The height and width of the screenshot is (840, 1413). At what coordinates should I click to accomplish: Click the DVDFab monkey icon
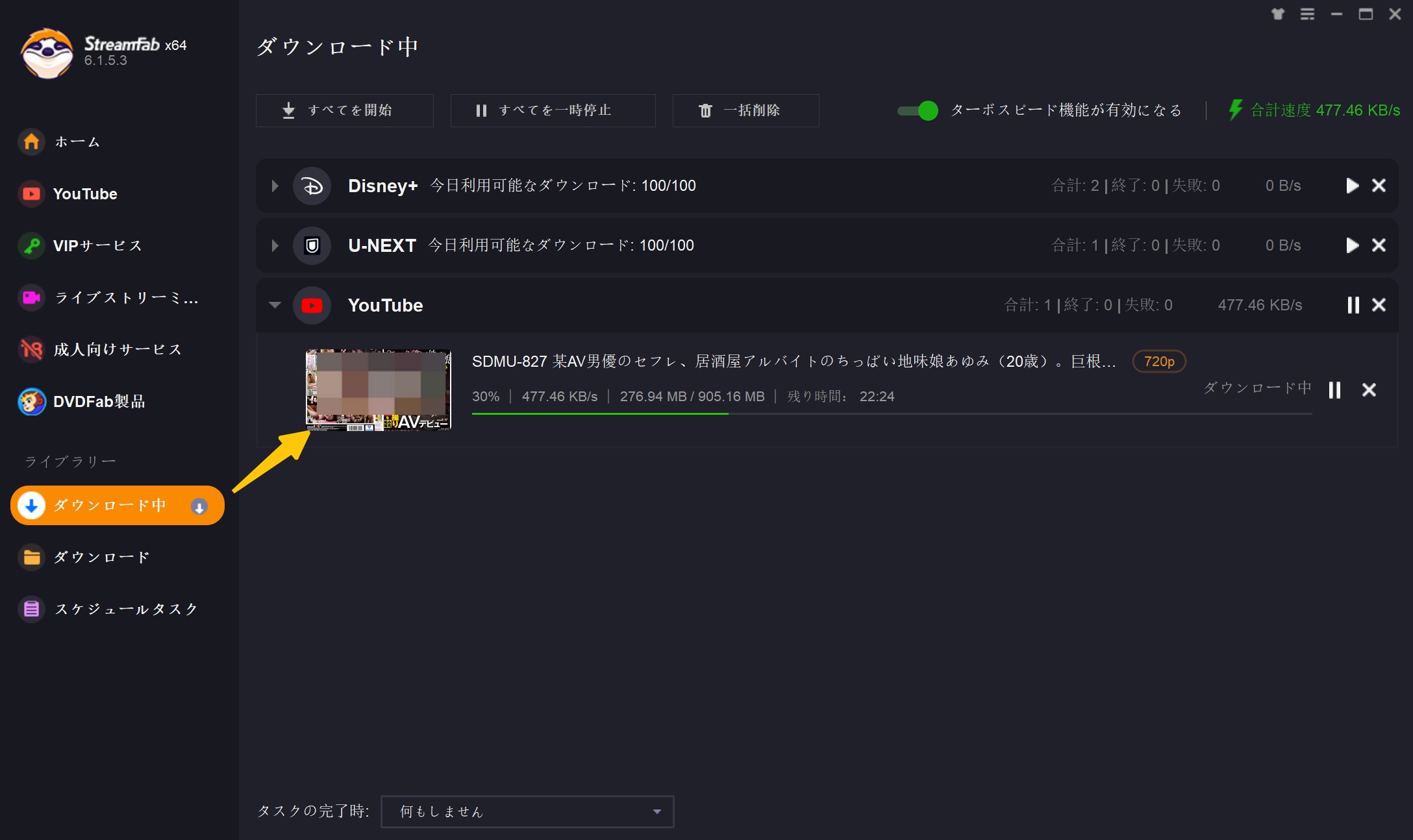[x=31, y=401]
